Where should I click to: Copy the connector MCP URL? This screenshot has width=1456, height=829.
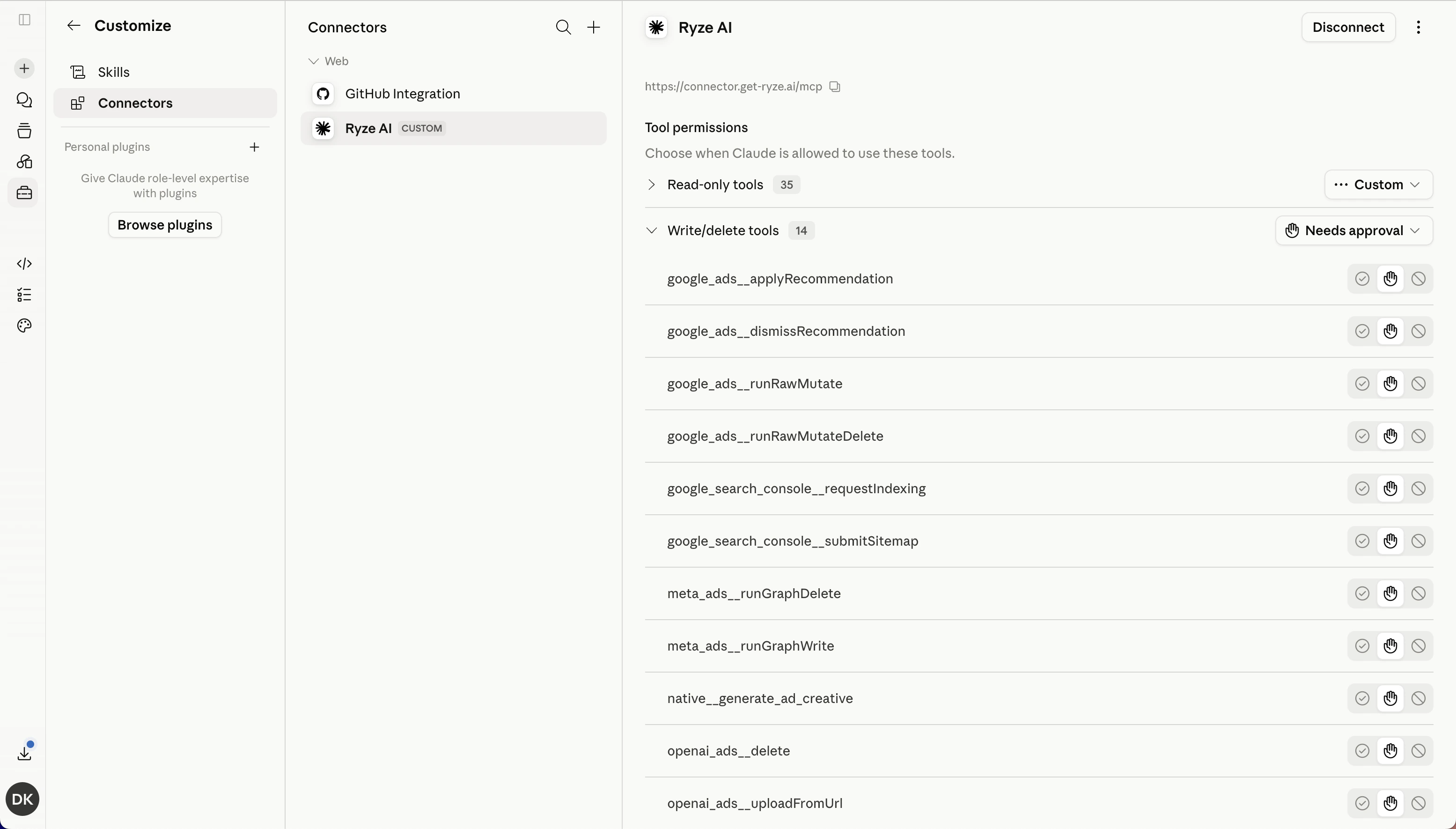pyautogui.click(x=835, y=87)
